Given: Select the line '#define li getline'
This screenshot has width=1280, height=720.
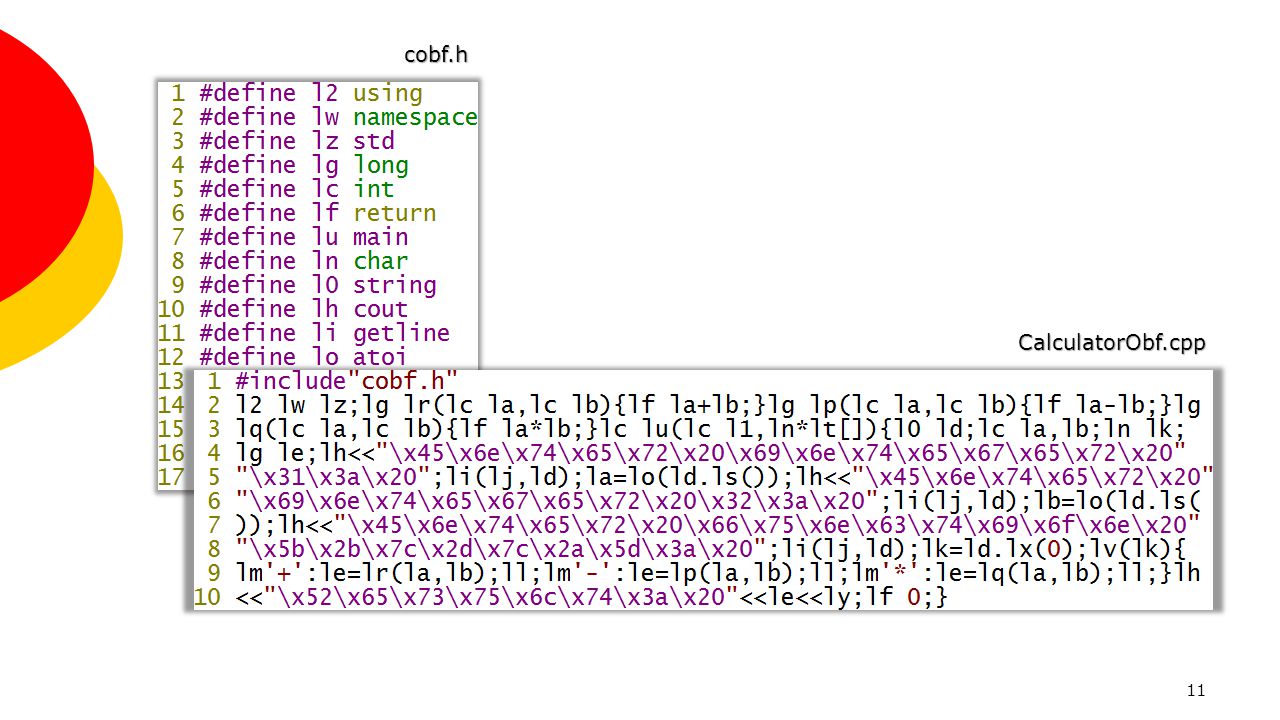Looking at the screenshot, I should point(325,333).
